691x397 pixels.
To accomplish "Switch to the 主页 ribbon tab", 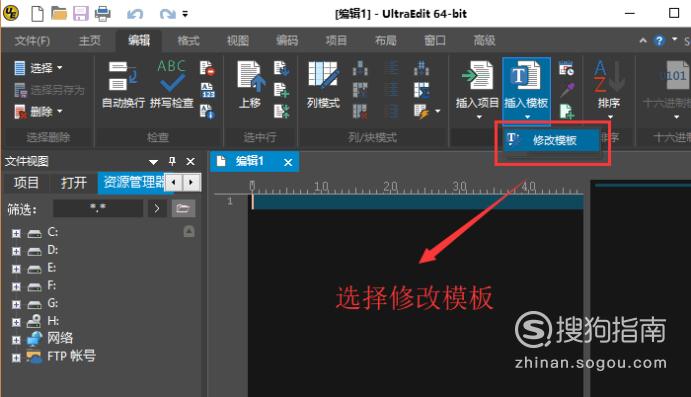I will click(x=89, y=41).
